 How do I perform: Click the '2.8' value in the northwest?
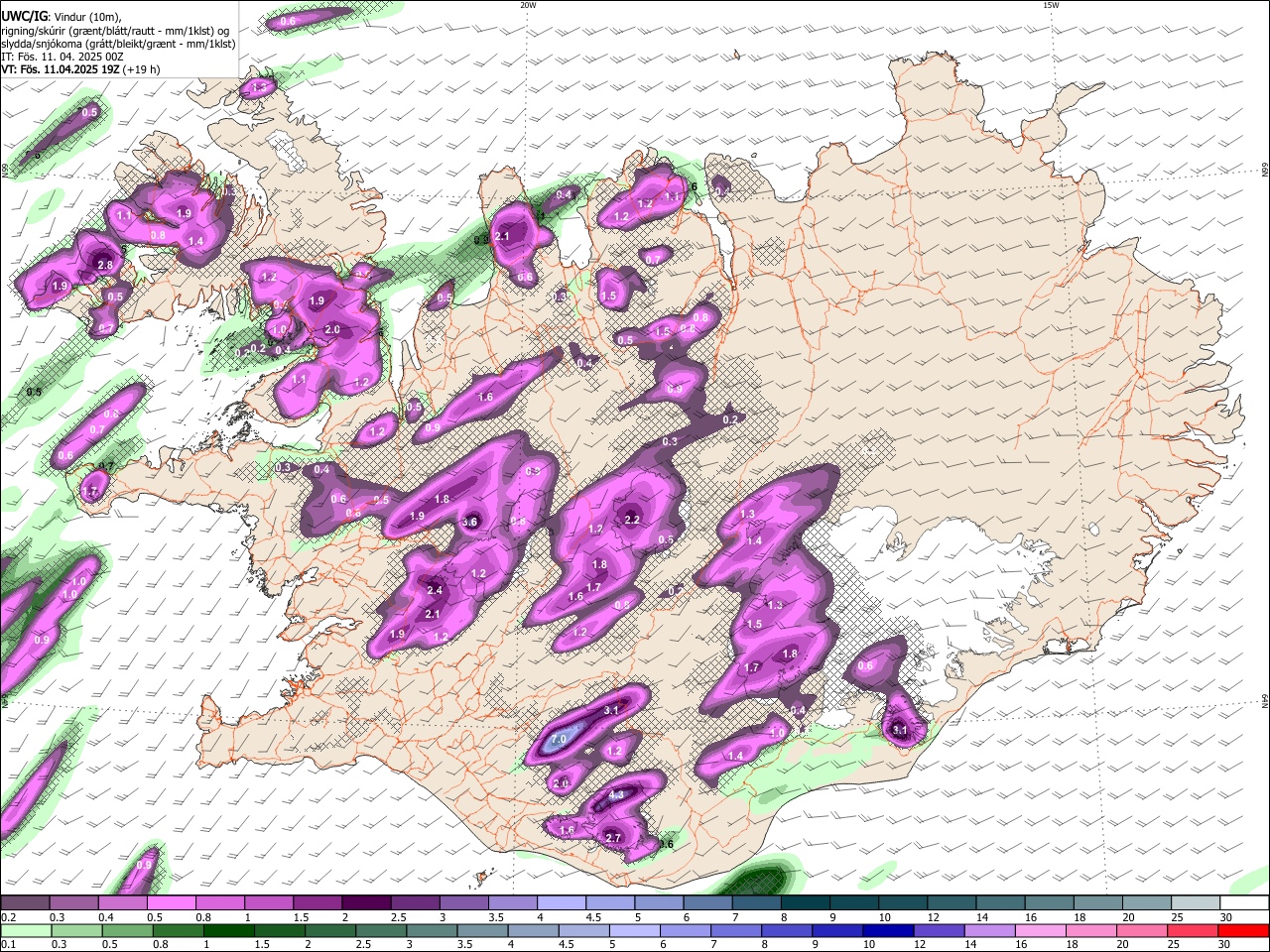click(104, 265)
